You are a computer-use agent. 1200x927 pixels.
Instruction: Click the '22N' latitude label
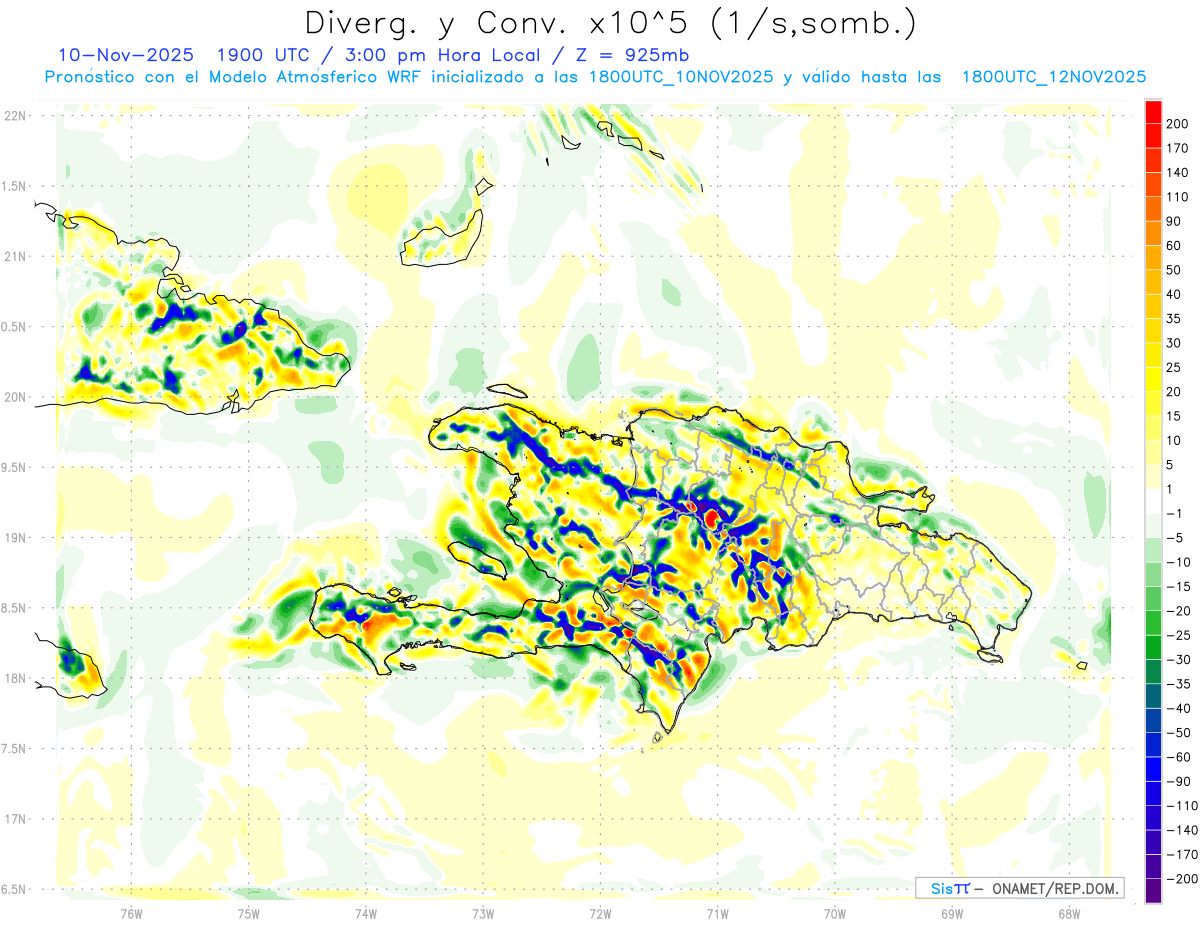tap(14, 115)
